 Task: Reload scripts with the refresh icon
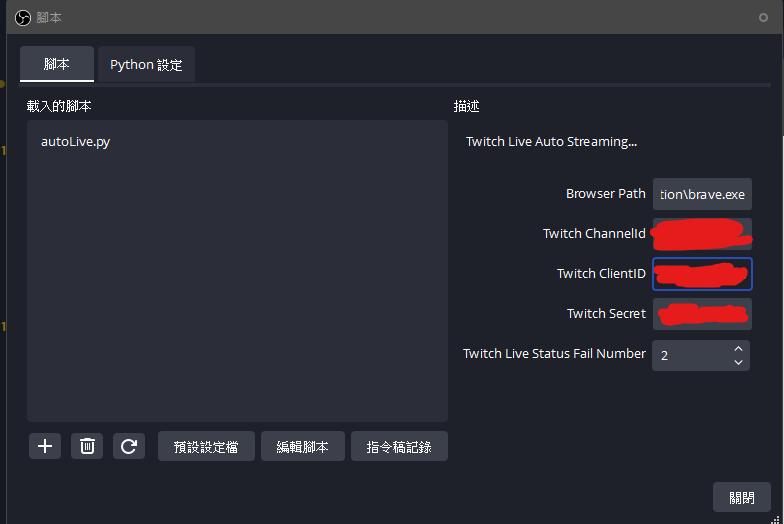[129, 446]
